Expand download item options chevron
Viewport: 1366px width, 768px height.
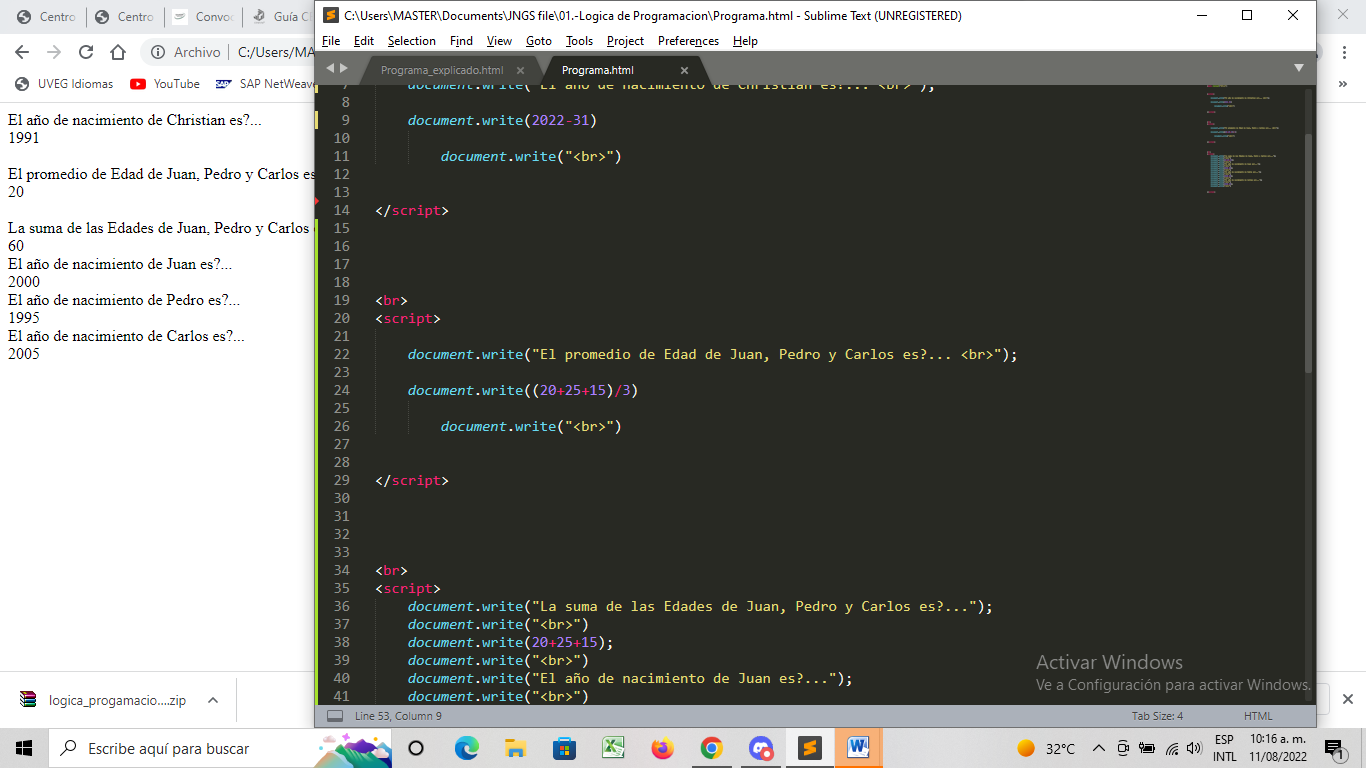[212, 701]
